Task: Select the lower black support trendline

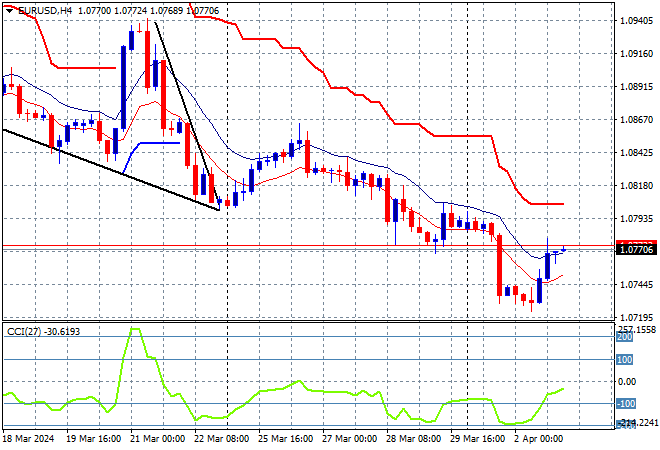Action: (110, 168)
